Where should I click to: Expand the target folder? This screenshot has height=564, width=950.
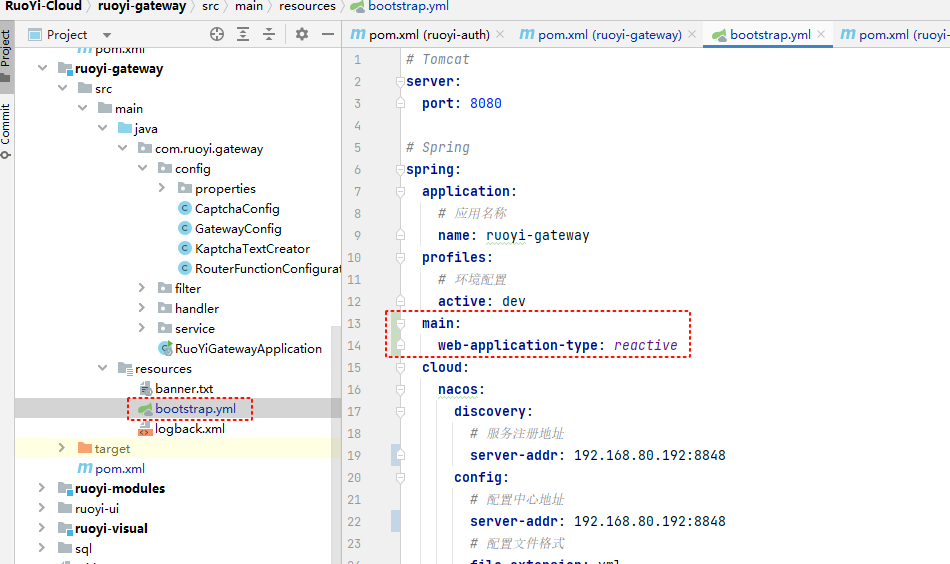click(62, 448)
